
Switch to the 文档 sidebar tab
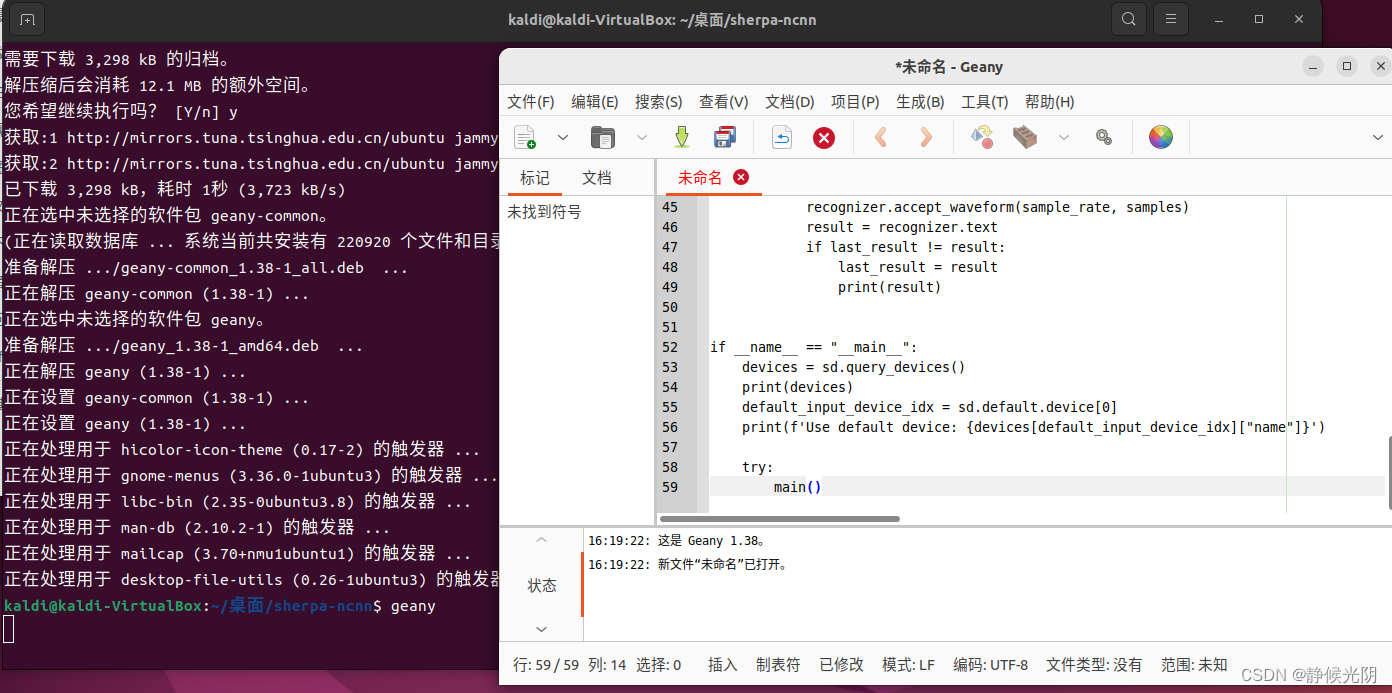tap(597, 178)
